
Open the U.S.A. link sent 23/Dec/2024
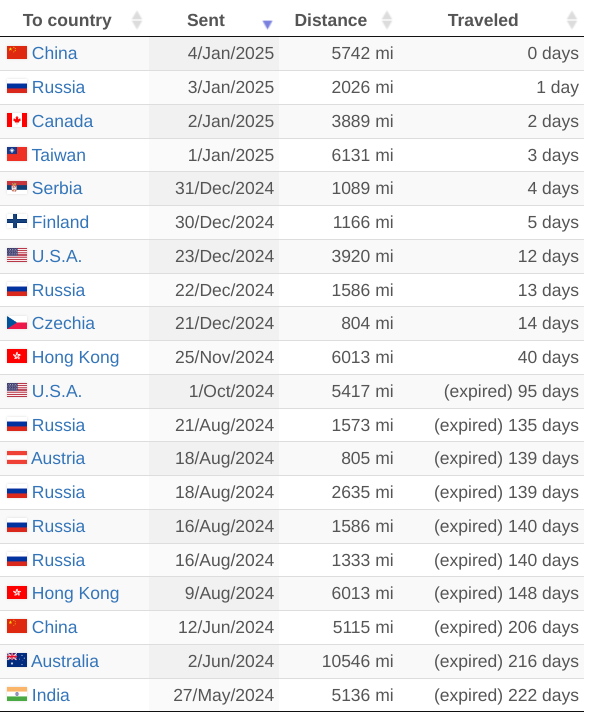57,256
